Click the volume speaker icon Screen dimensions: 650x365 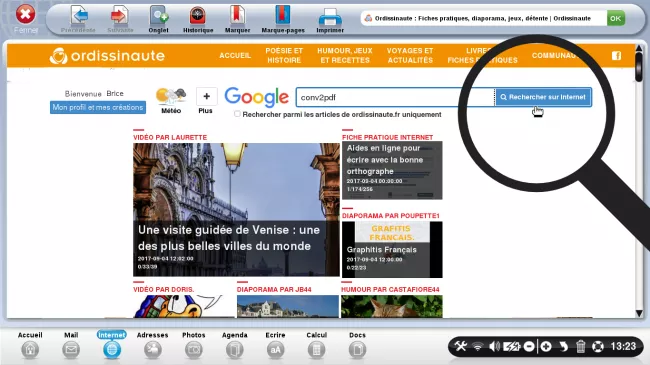point(494,346)
